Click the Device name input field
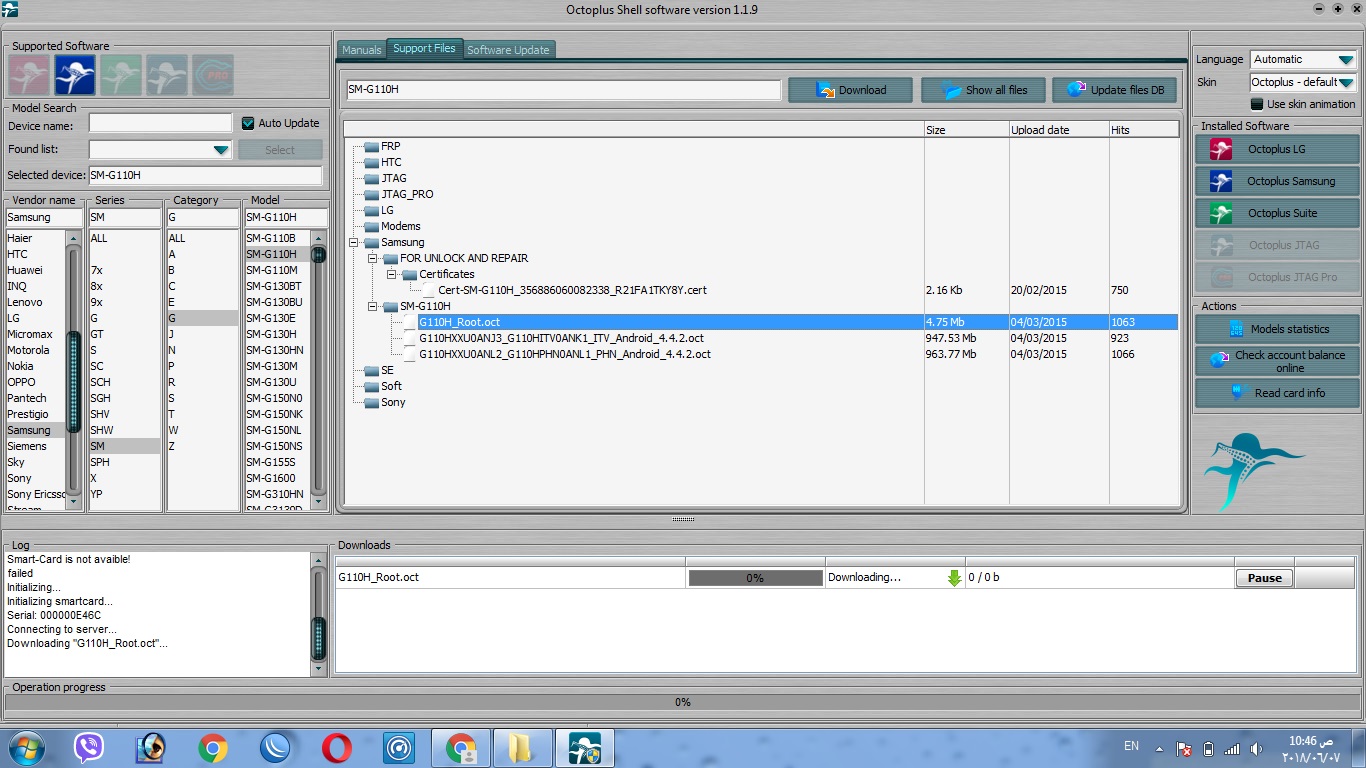1366x768 pixels. (160, 123)
